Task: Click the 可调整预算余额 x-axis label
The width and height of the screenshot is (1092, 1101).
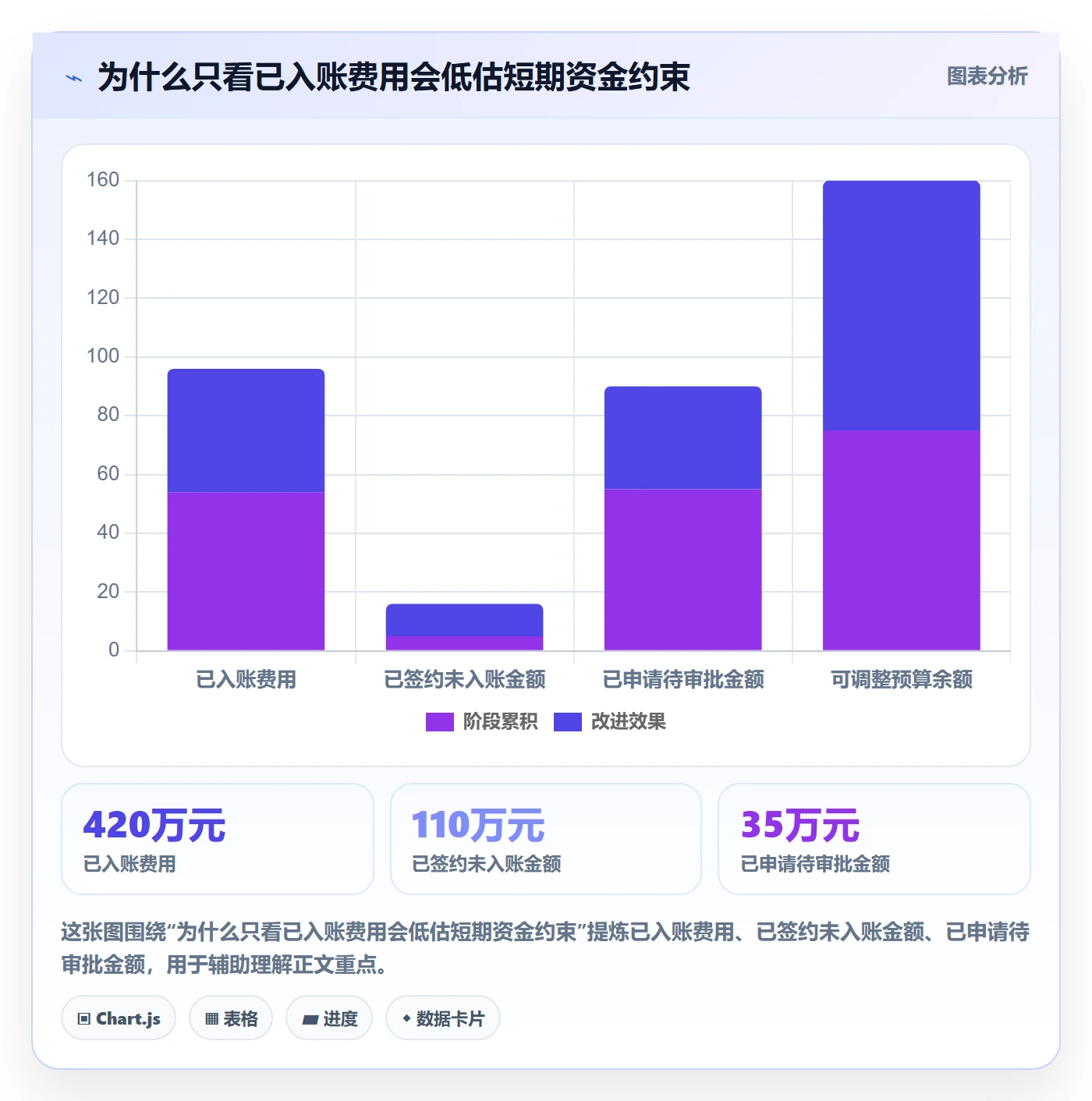Action: click(x=901, y=680)
